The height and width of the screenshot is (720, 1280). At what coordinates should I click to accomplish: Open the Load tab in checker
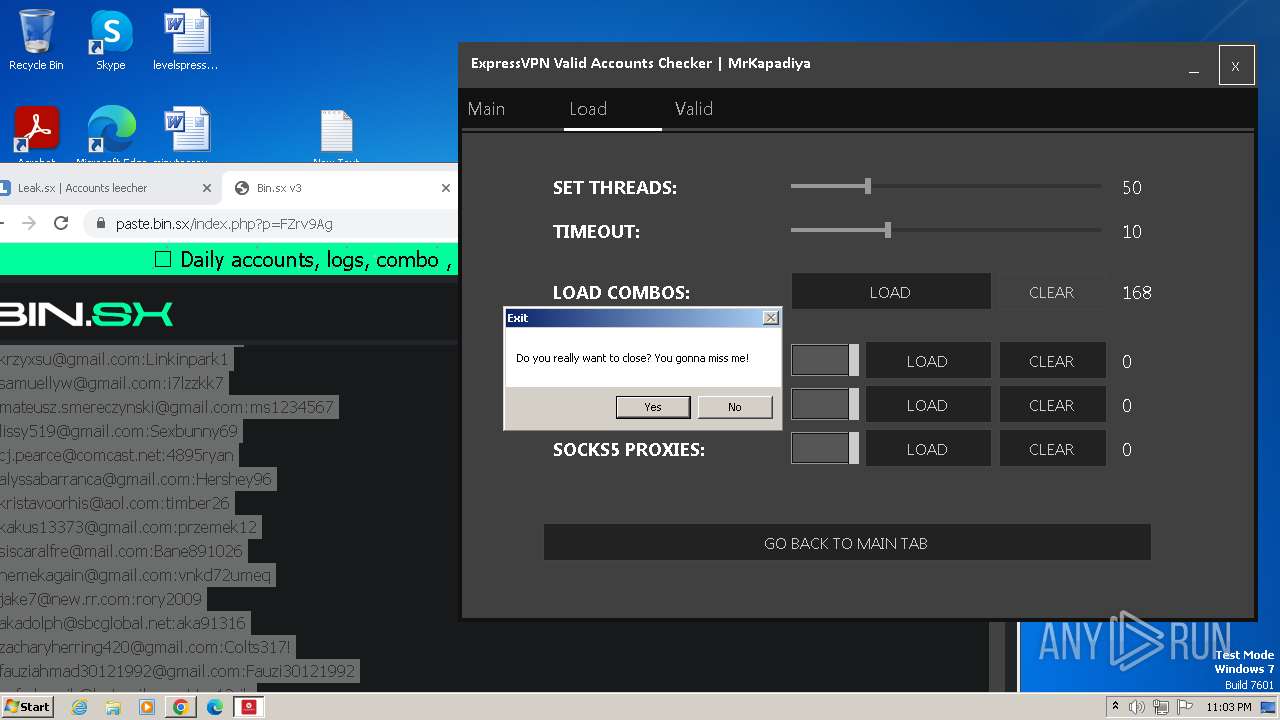coord(588,109)
